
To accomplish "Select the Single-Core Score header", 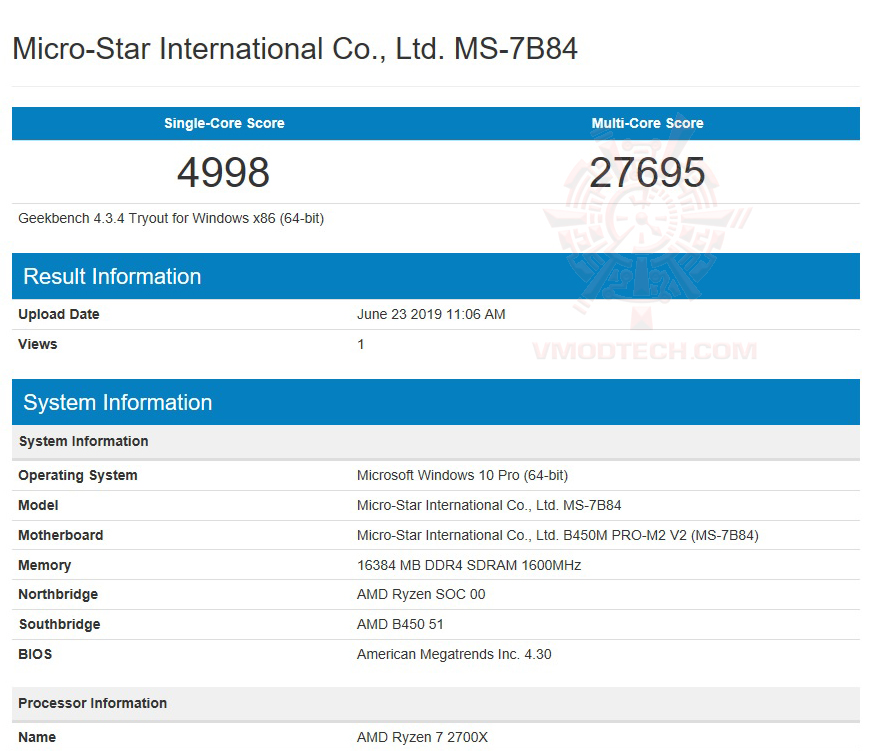I will tap(223, 123).
